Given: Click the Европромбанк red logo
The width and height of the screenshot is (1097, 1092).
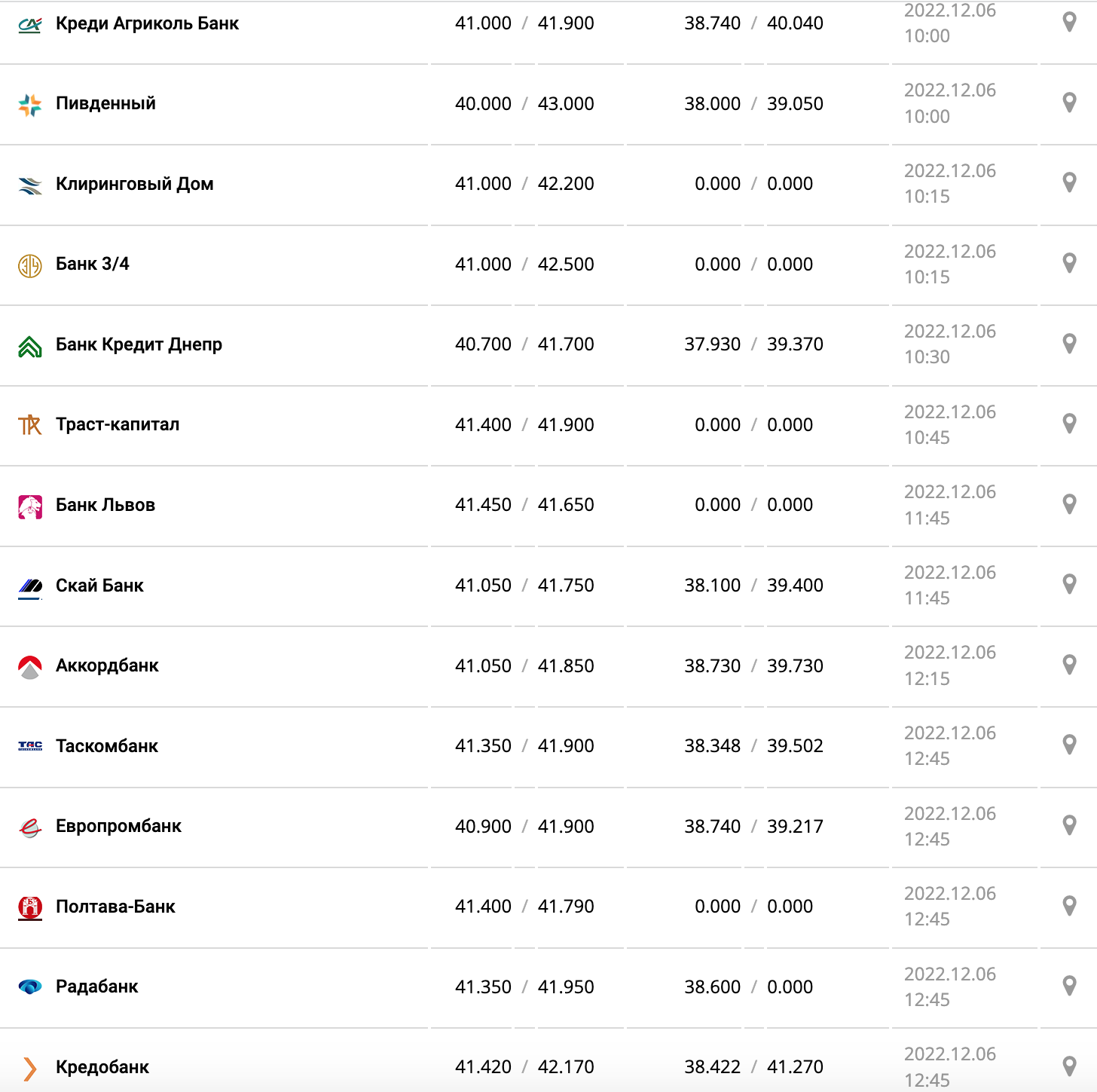Looking at the screenshot, I should pos(30,827).
